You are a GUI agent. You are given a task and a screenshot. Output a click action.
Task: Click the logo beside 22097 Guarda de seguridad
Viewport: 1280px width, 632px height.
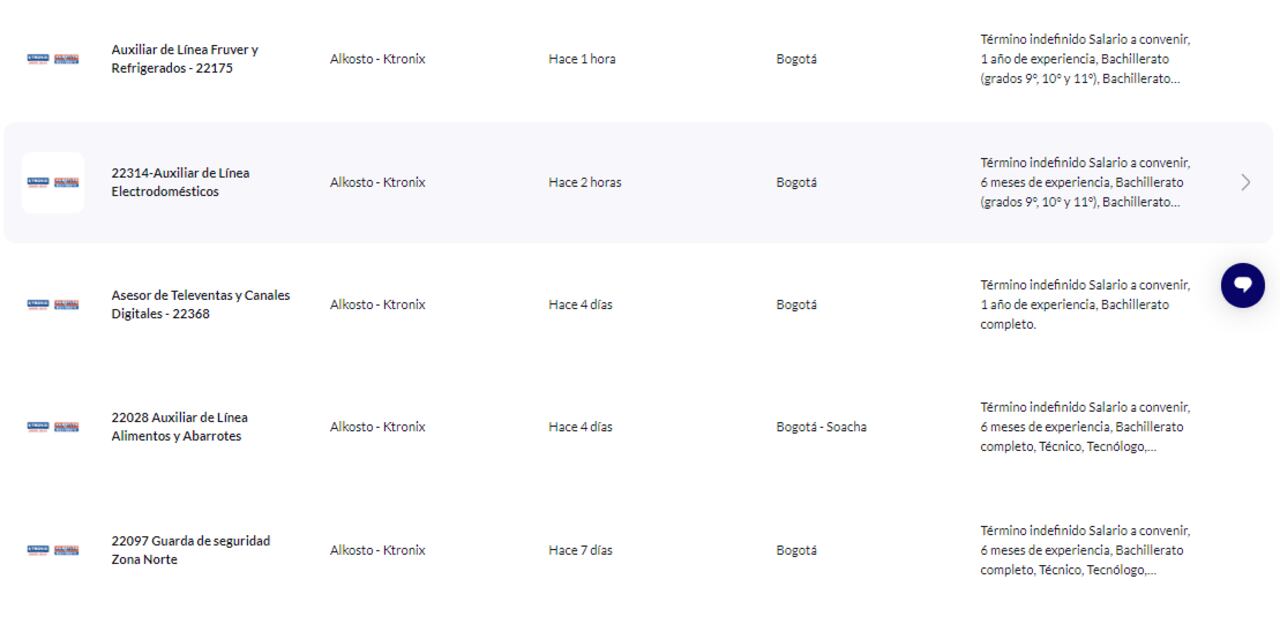click(x=53, y=550)
